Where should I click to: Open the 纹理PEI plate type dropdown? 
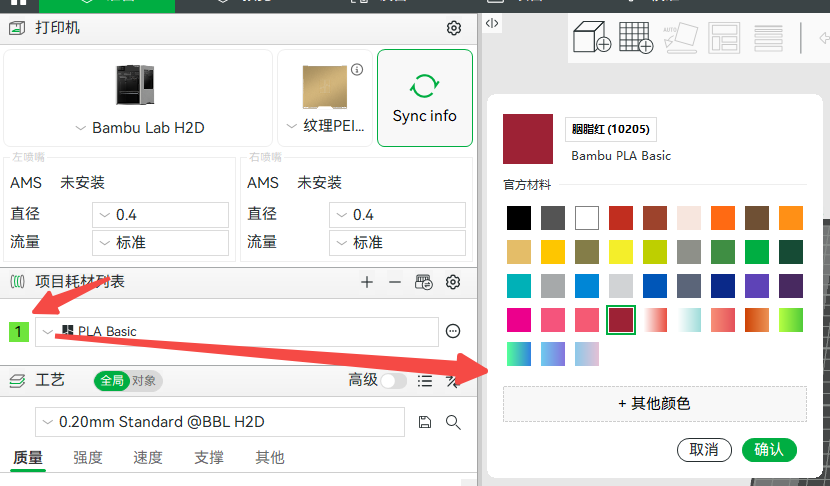[325, 126]
